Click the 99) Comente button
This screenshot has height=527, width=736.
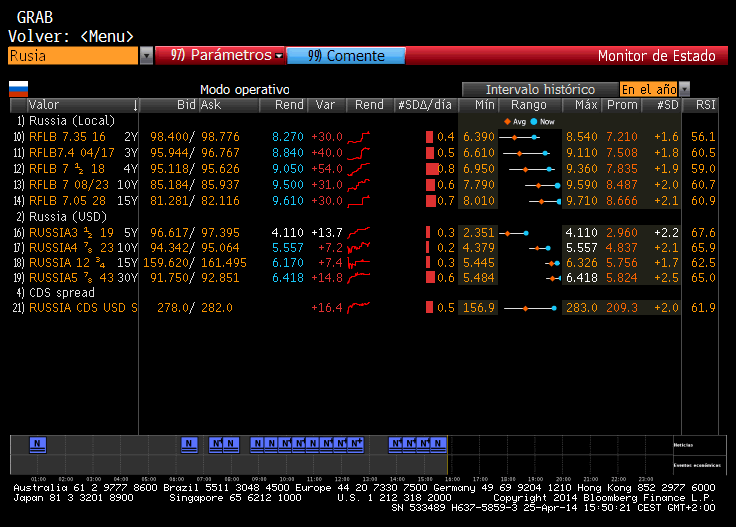click(346, 56)
